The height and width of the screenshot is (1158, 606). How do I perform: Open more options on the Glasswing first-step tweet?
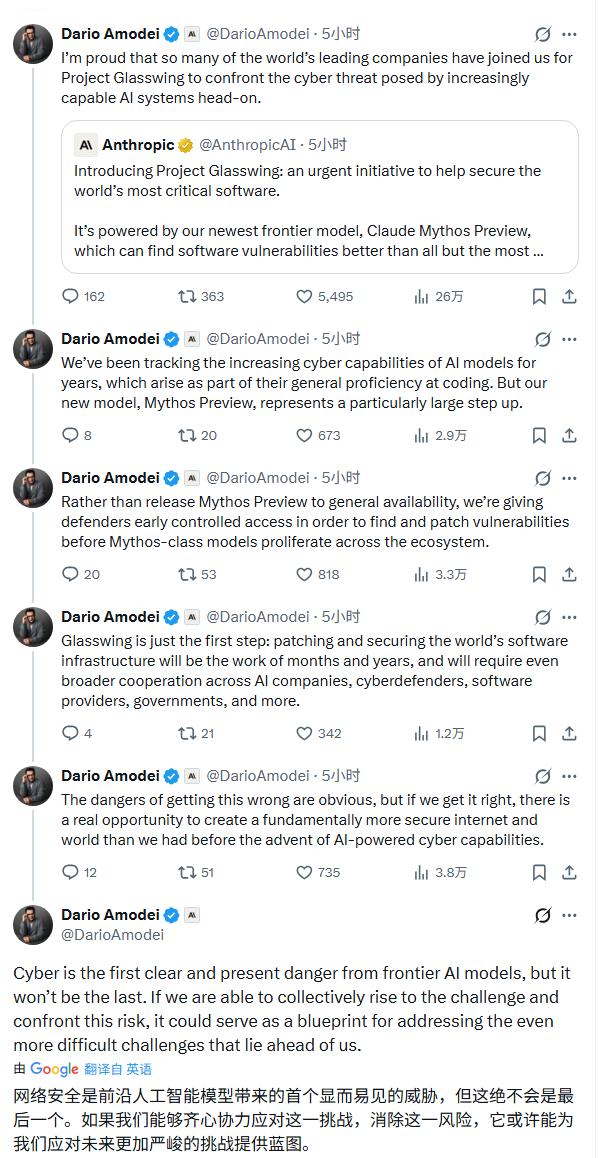[x=570, y=617]
